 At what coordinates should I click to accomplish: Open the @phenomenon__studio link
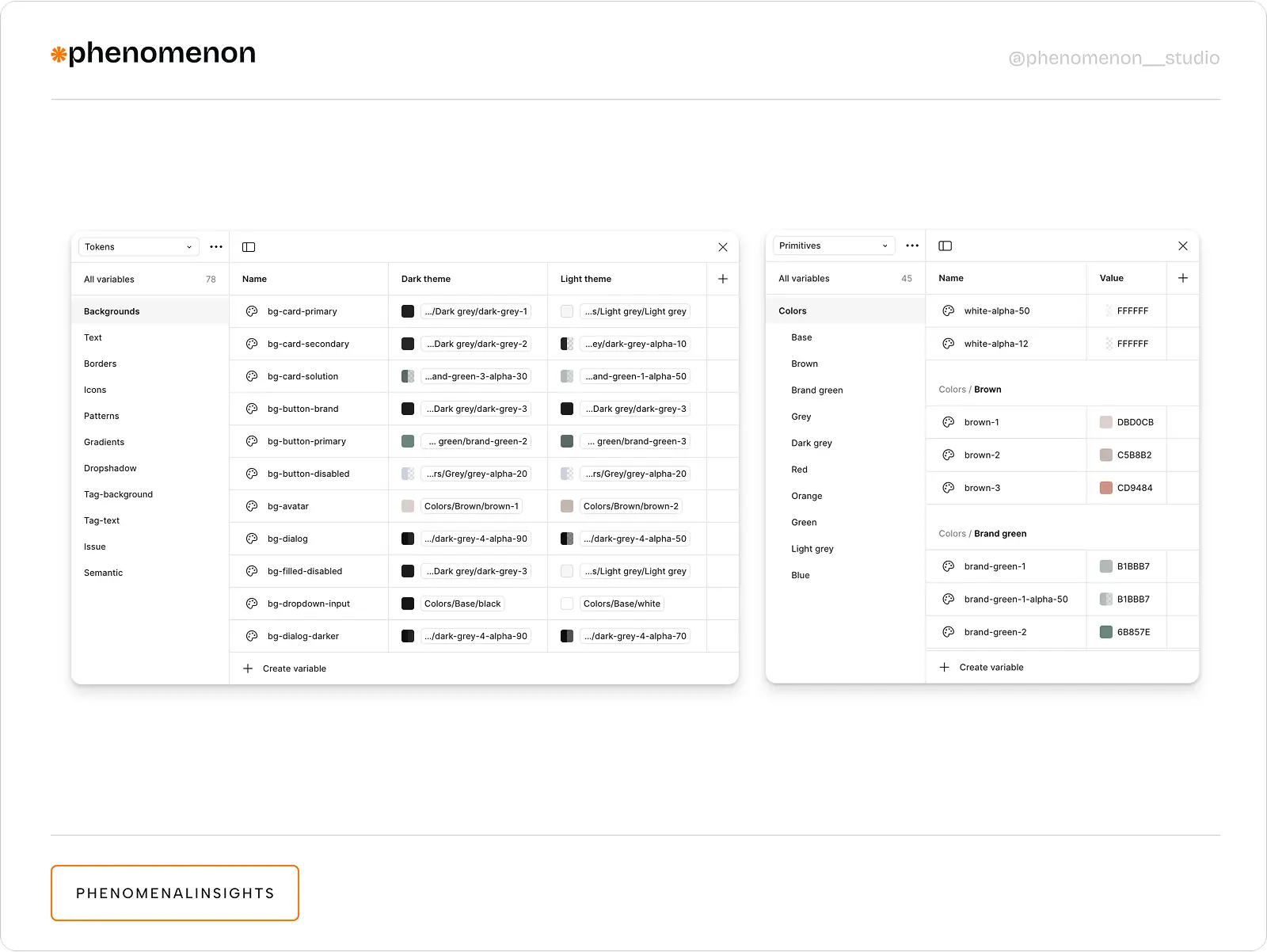point(1113,57)
